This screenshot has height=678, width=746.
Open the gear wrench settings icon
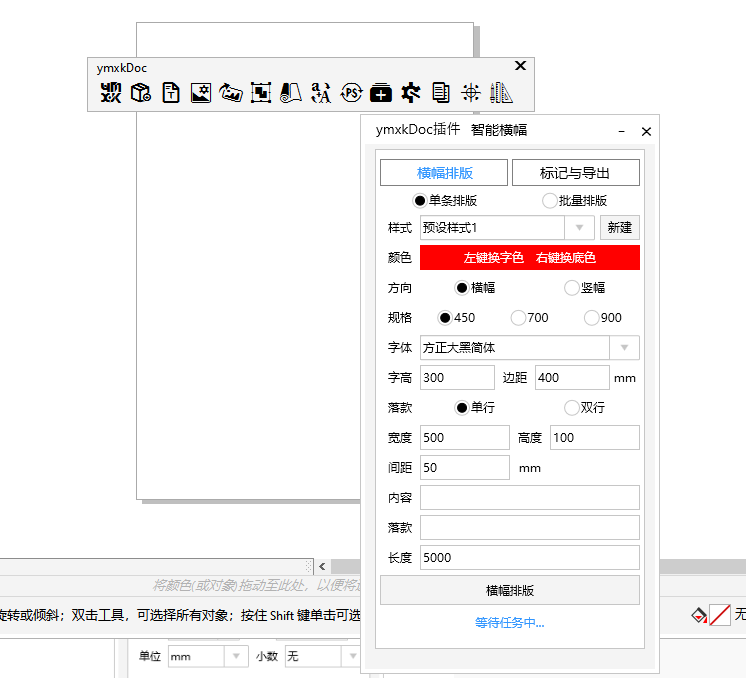(411, 92)
